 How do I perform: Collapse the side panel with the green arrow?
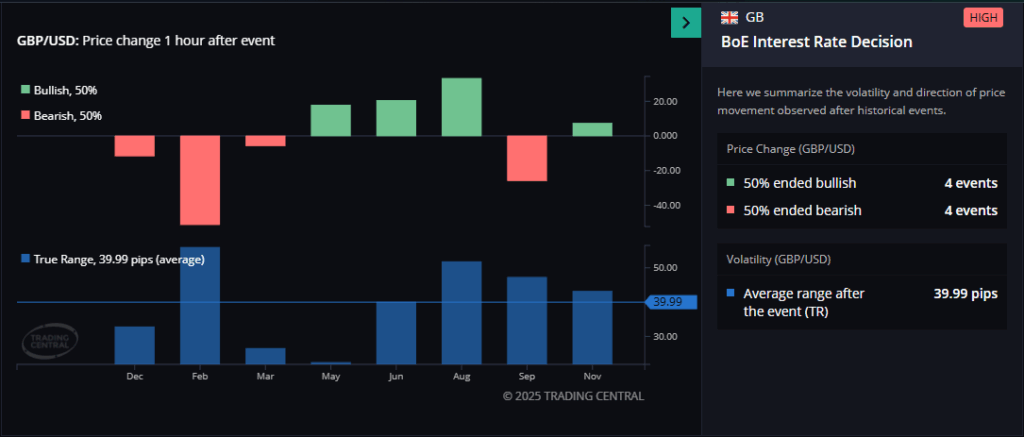click(x=685, y=22)
